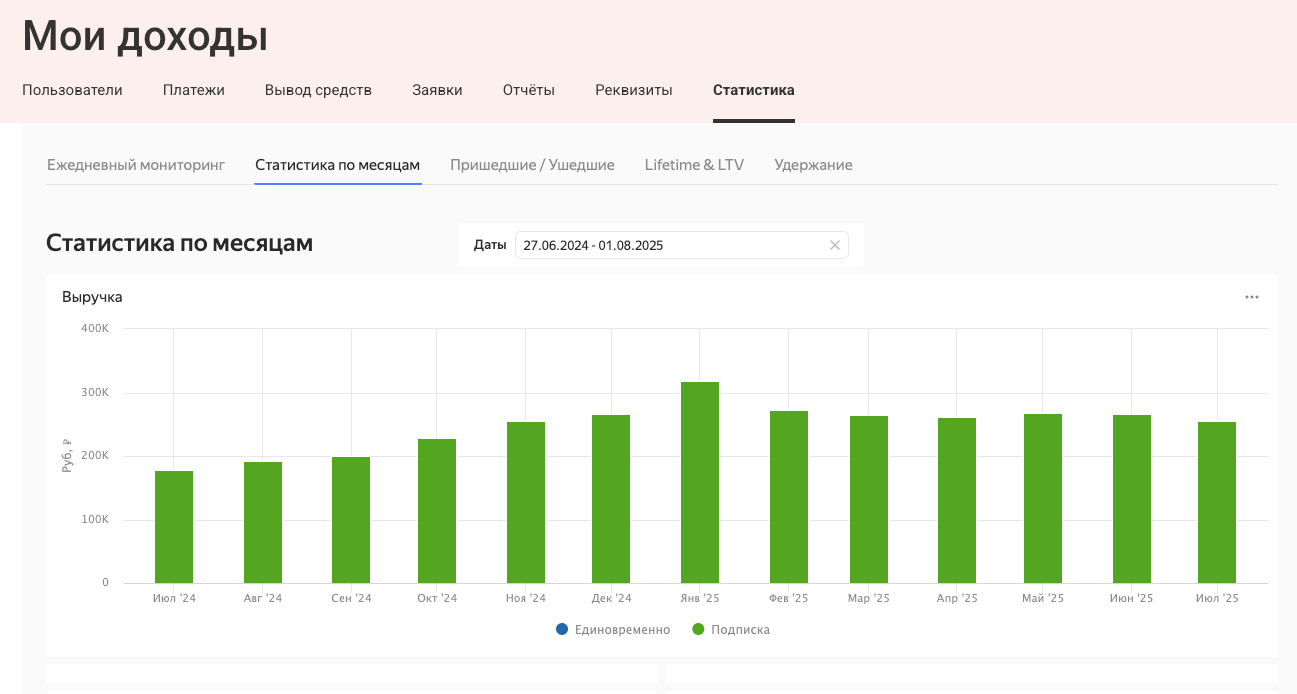Switch to the Пользователи tab

[x=72, y=90]
